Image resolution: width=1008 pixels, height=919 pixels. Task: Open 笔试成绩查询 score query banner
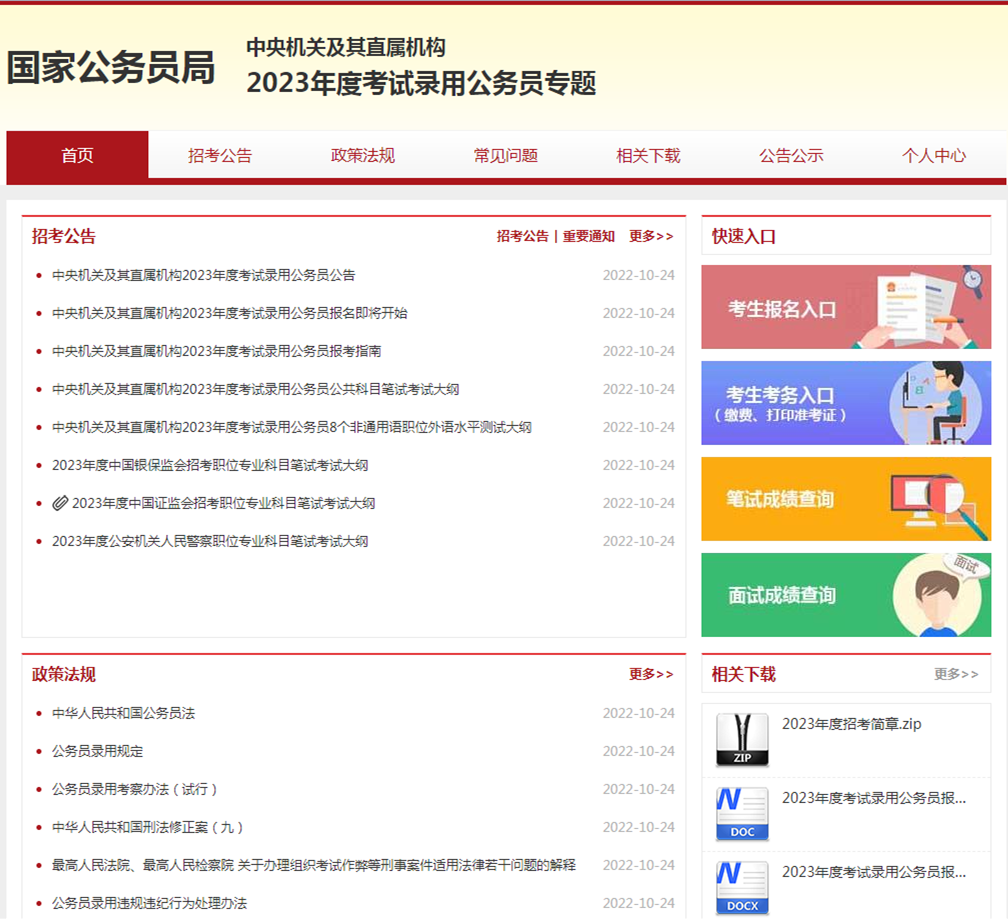[x=845, y=499]
